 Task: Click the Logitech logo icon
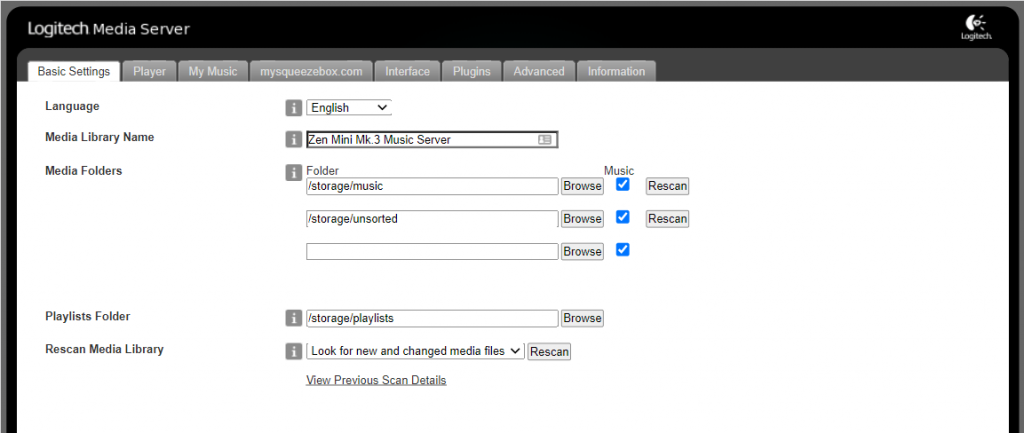[x=976, y=27]
